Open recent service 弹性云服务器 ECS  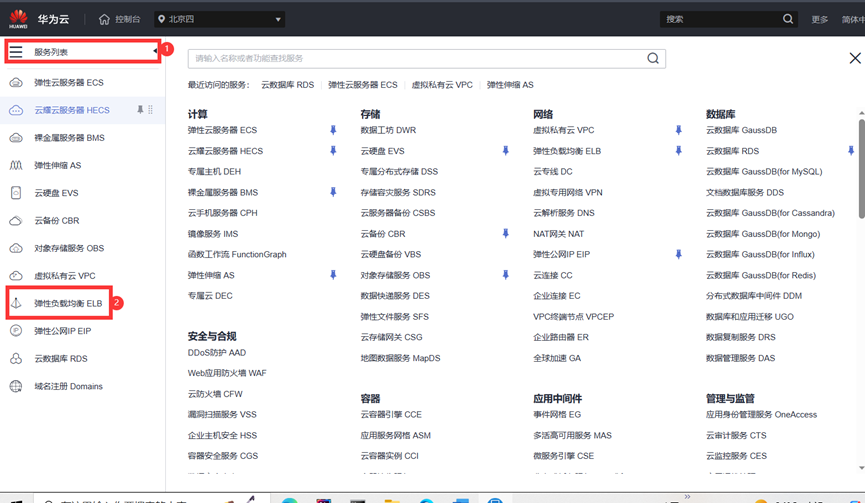[x=362, y=85]
